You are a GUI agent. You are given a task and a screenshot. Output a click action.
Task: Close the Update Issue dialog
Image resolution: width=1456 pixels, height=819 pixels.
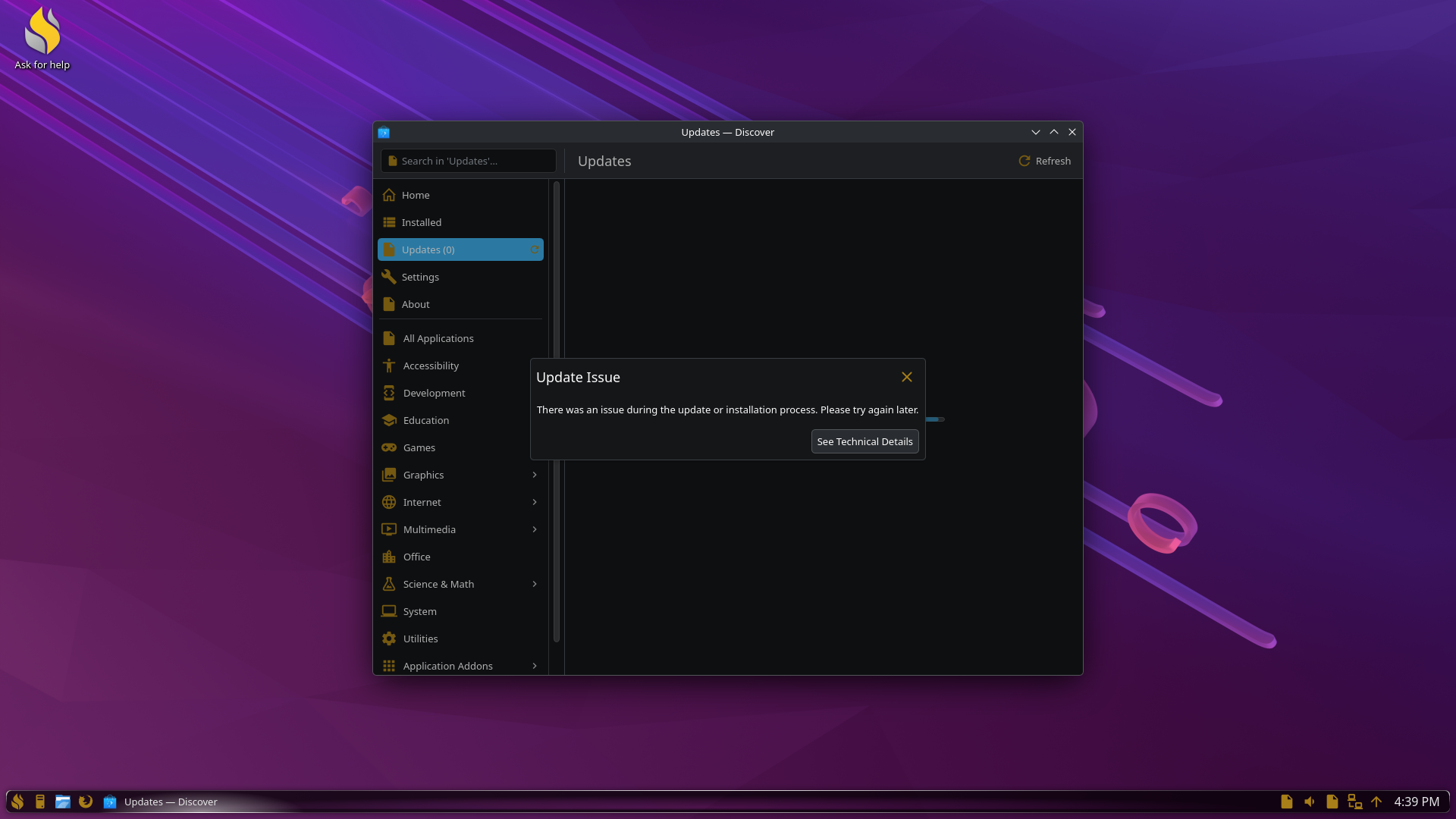click(x=907, y=377)
